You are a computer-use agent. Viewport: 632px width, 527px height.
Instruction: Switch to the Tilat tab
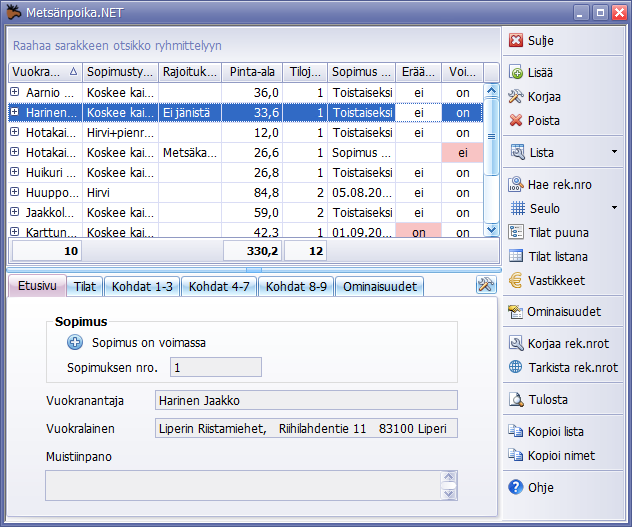(x=85, y=287)
